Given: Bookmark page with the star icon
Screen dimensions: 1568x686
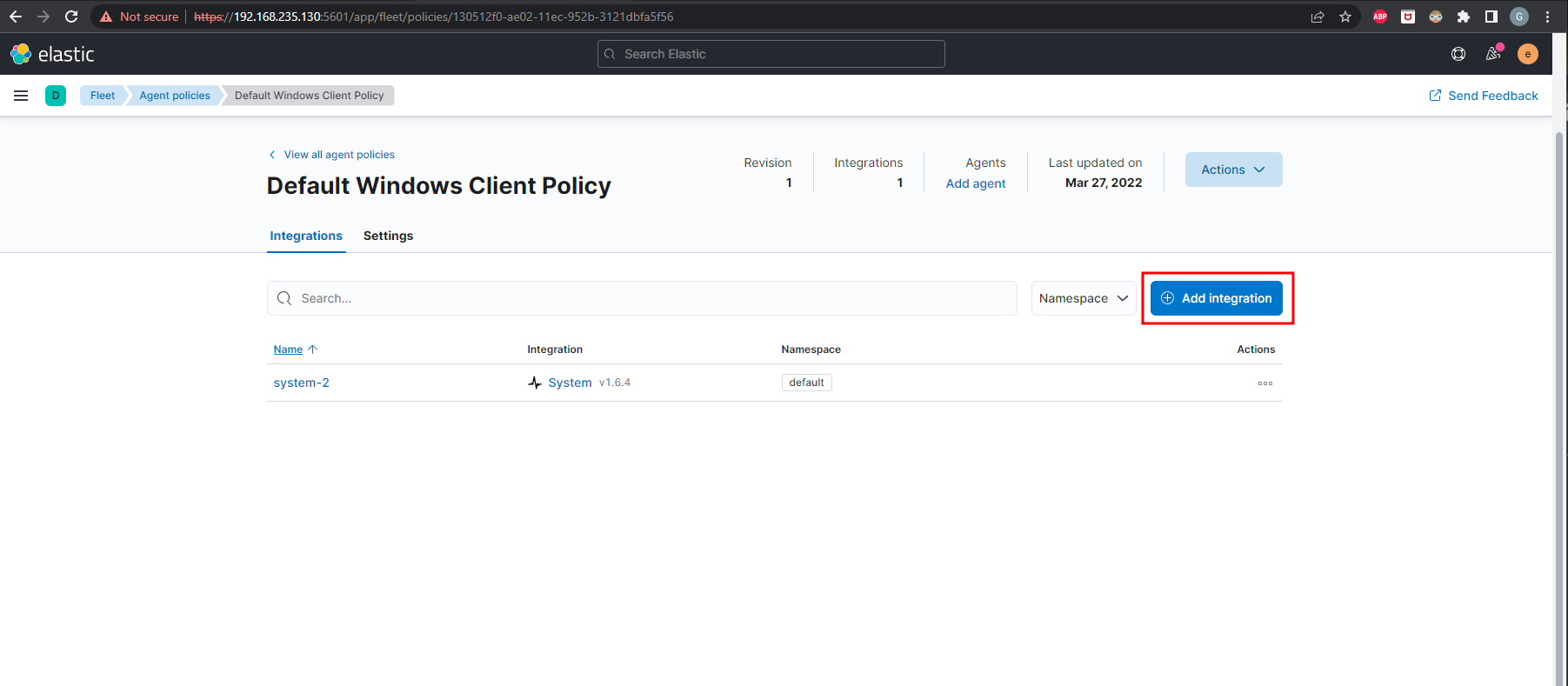Looking at the screenshot, I should click(x=1345, y=17).
